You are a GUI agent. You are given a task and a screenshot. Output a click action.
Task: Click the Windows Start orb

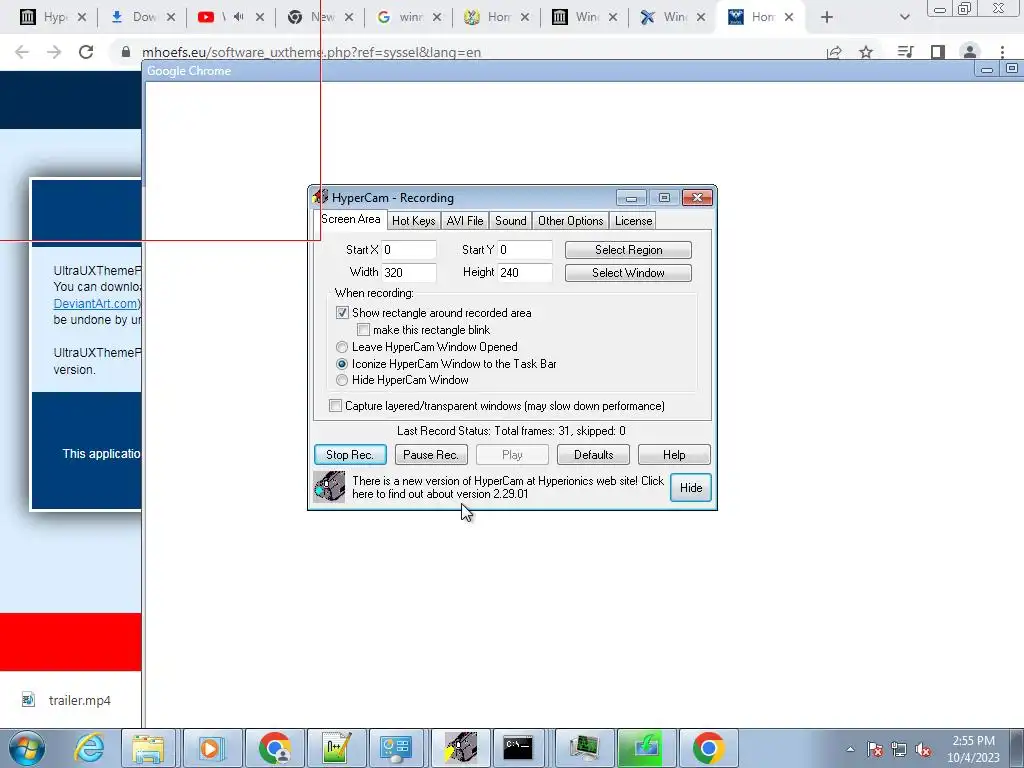27,748
